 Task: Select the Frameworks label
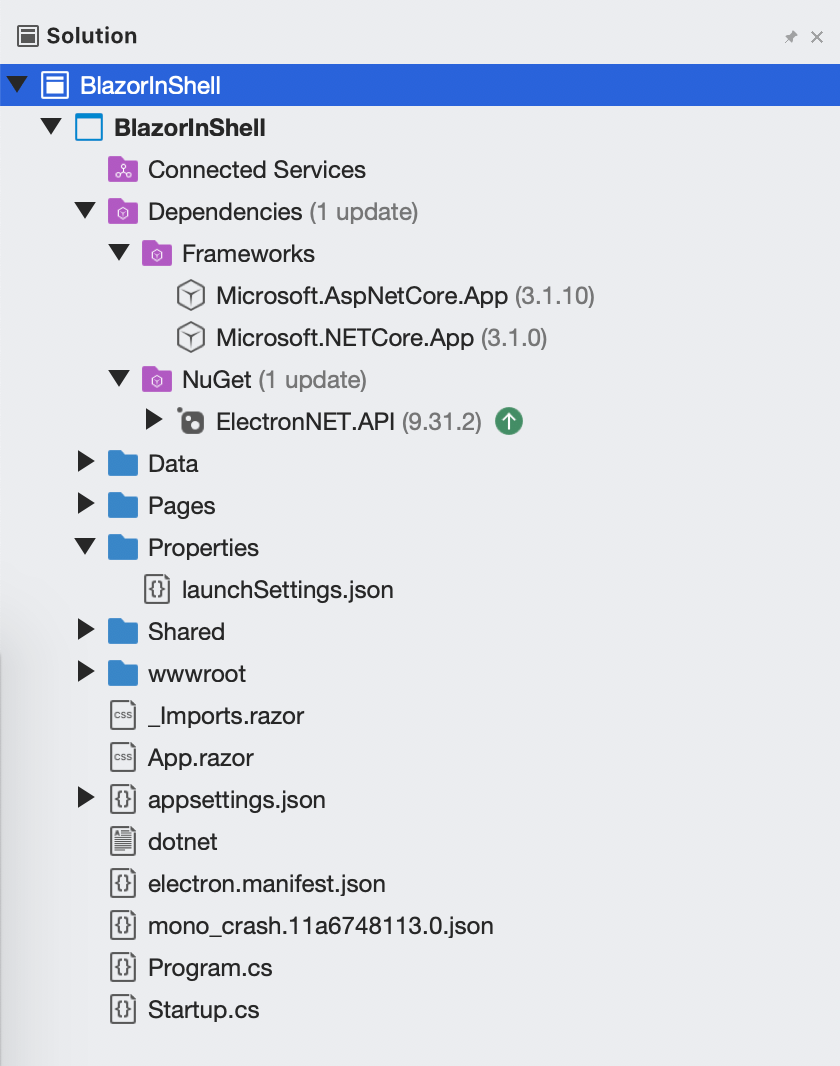coord(248,254)
